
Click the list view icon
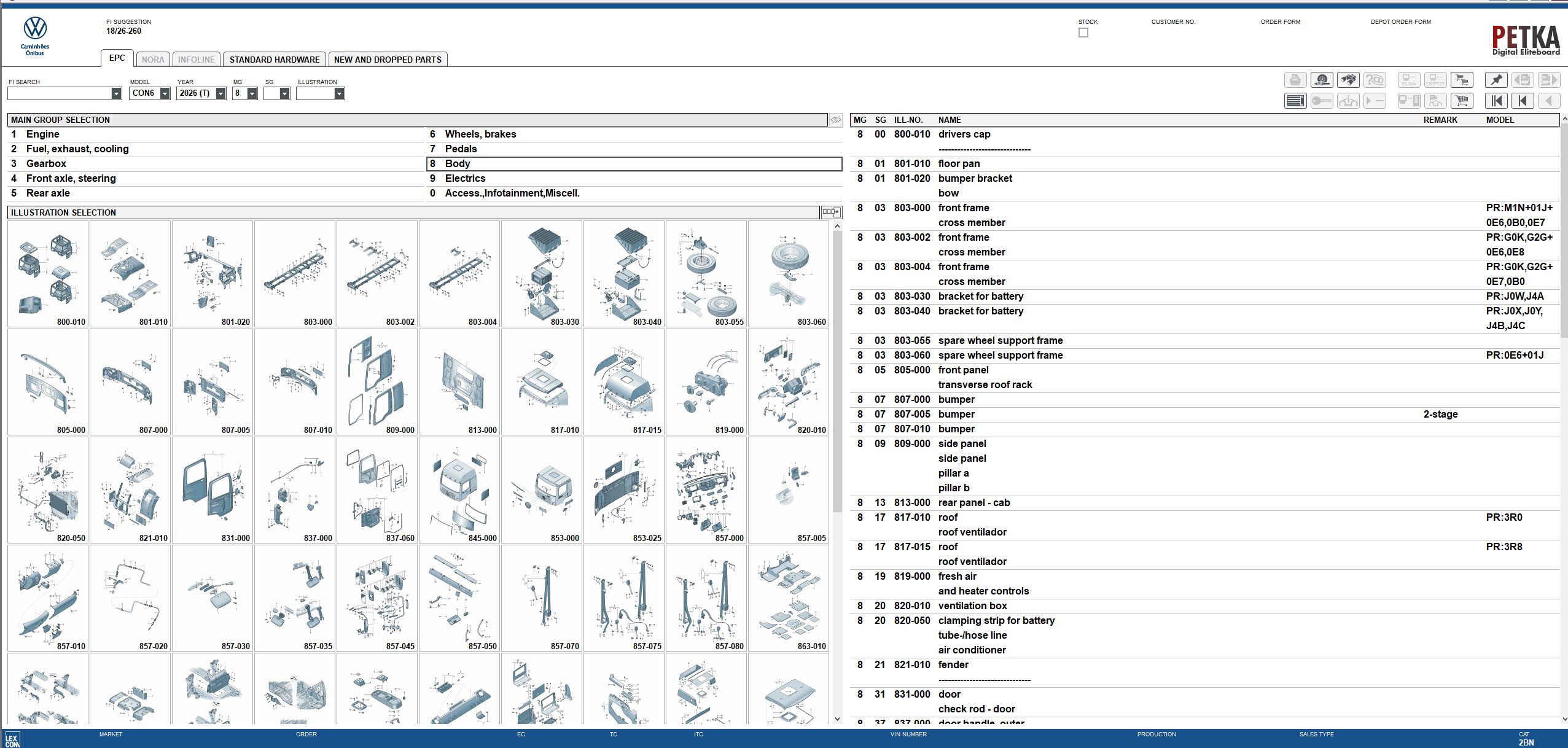(x=1295, y=101)
